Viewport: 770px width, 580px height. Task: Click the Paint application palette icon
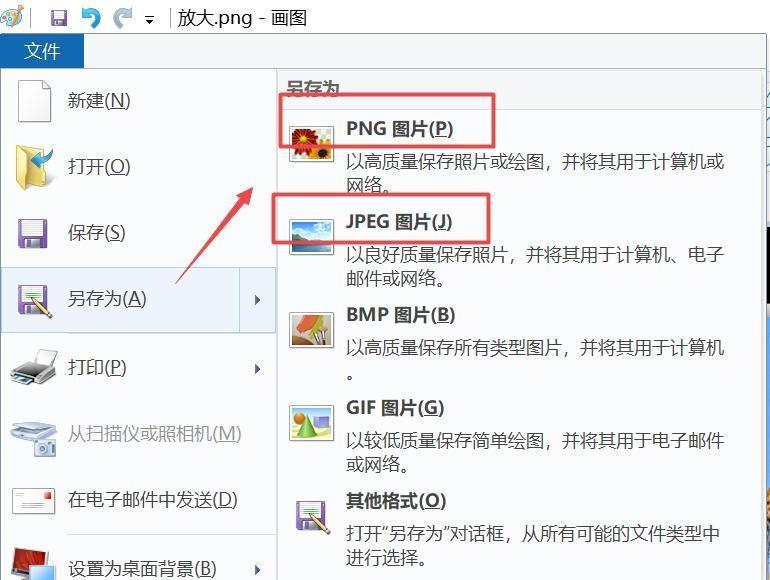pos(12,16)
